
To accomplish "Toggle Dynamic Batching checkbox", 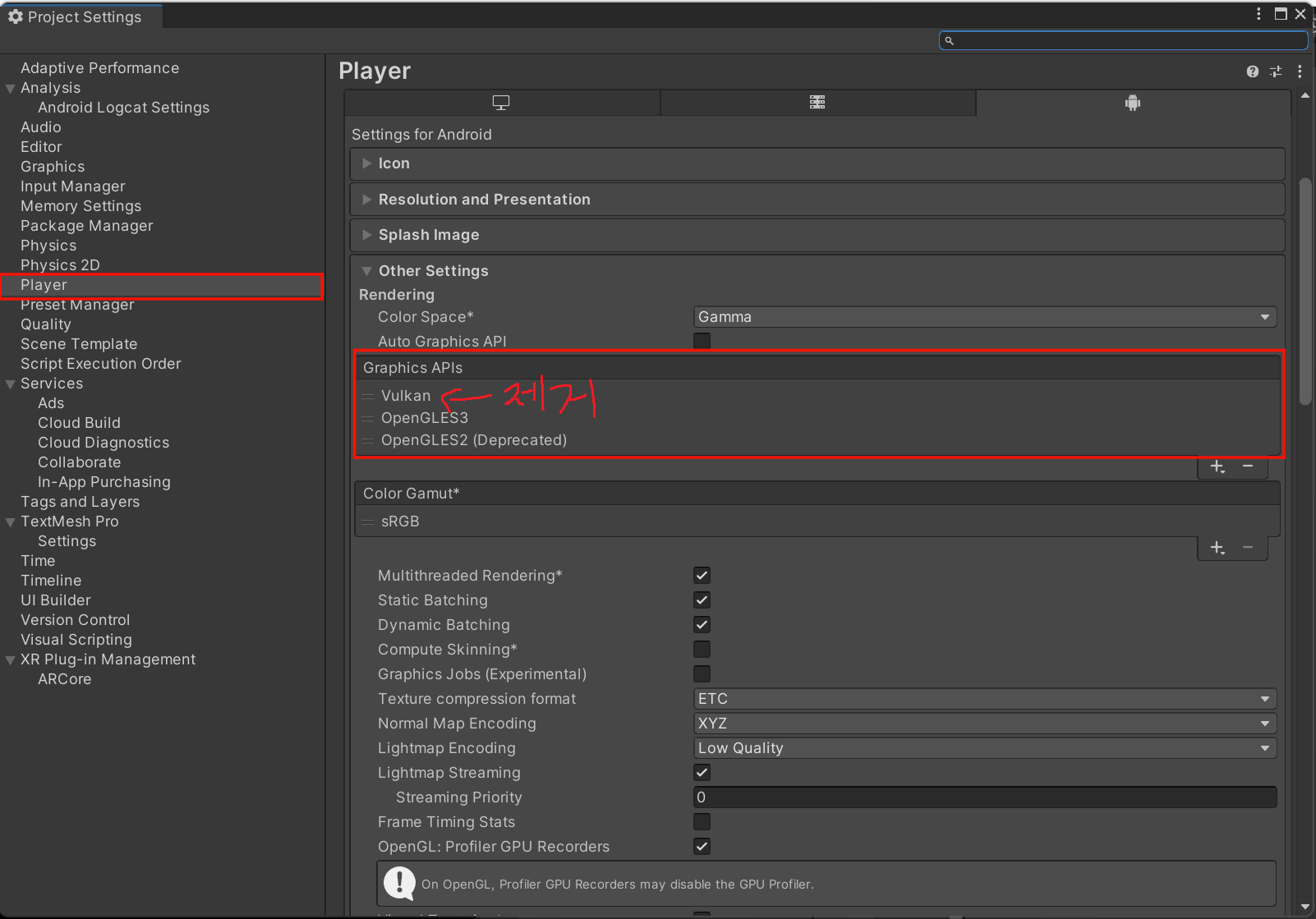I will [702, 625].
